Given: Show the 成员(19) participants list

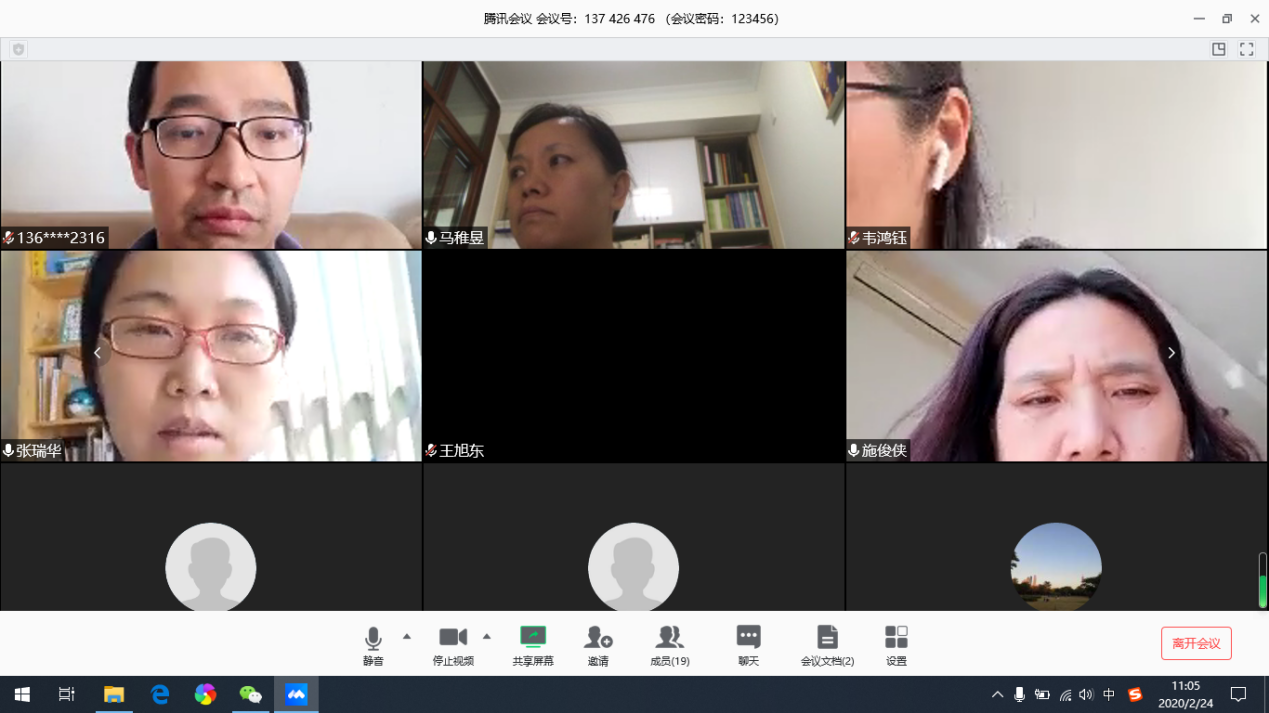Looking at the screenshot, I should 669,645.
